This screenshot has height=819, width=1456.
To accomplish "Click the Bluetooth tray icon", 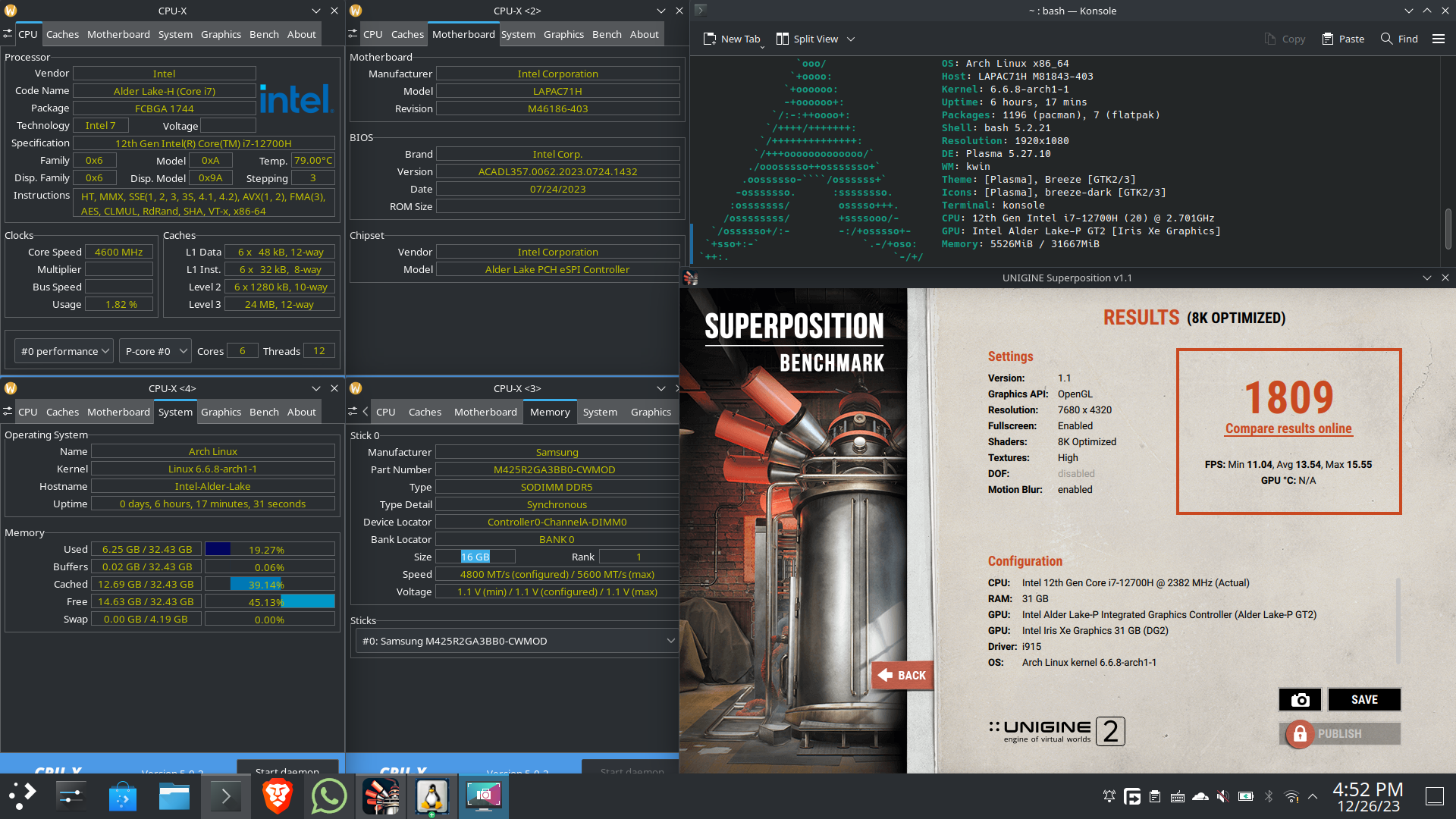I will pos(1268,796).
